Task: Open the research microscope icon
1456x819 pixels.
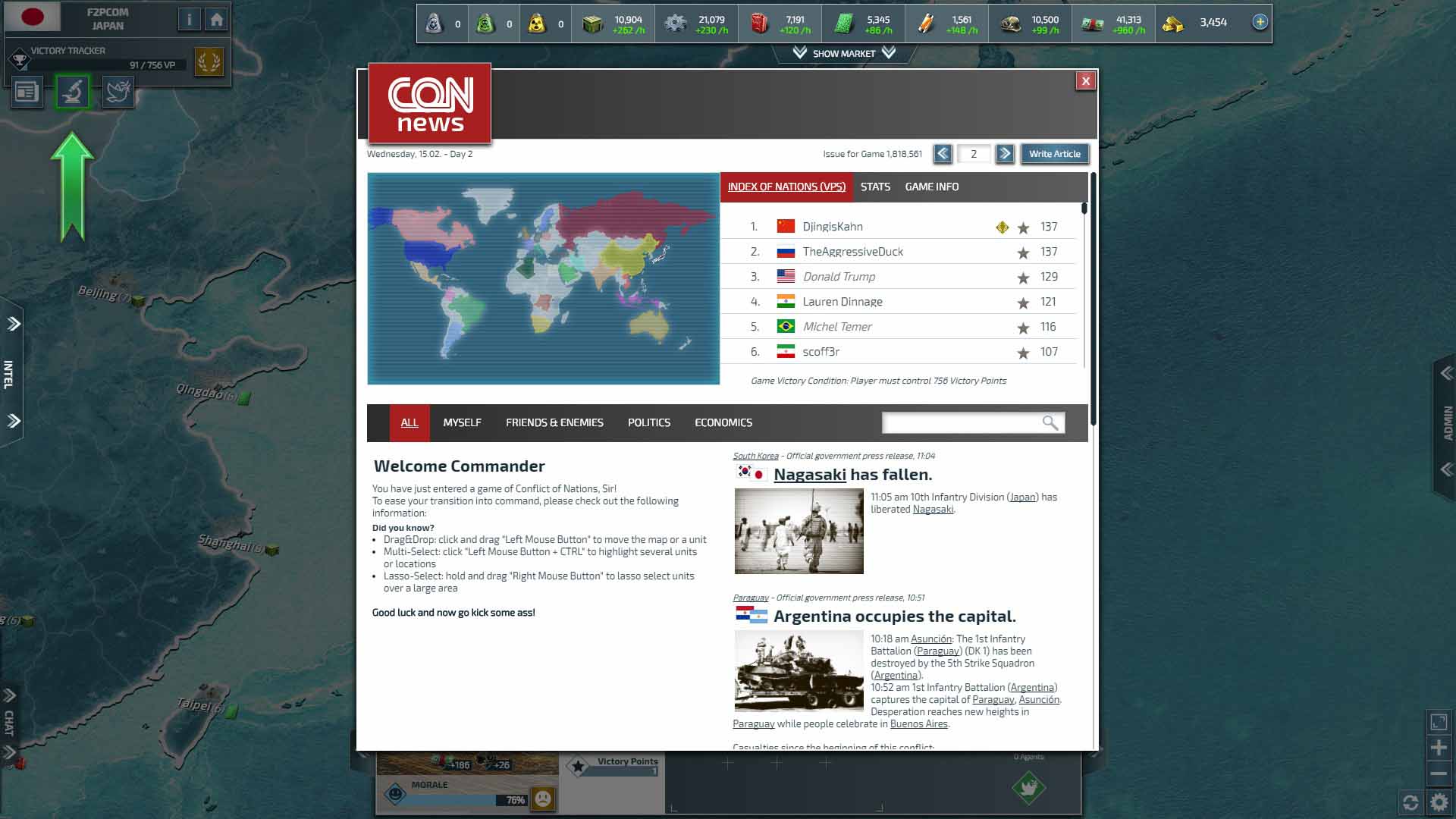Action: pyautogui.click(x=73, y=93)
